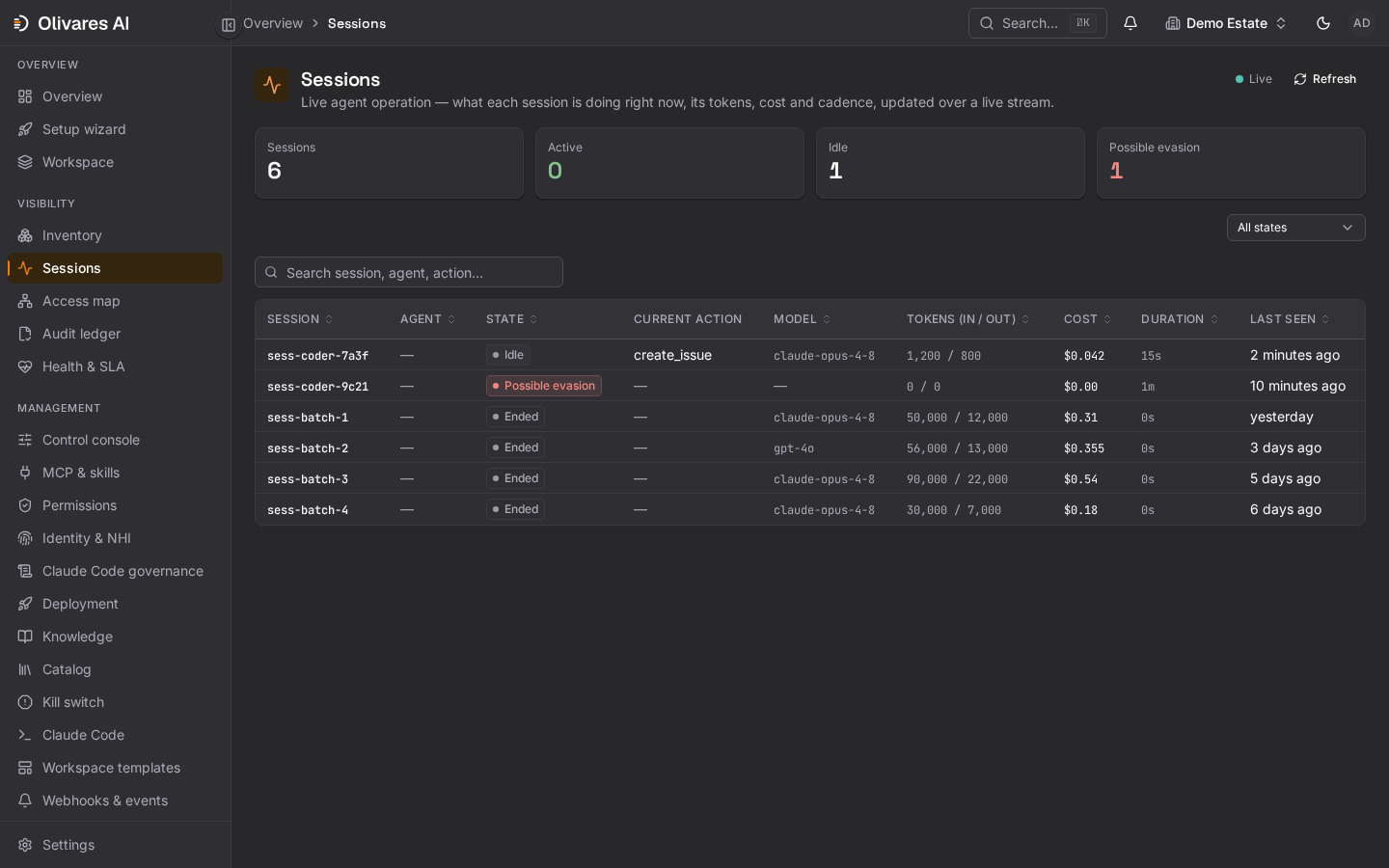Sort table by AGENT column
The width and height of the screenshot is (1389, 868).
(x=427, y=319)
